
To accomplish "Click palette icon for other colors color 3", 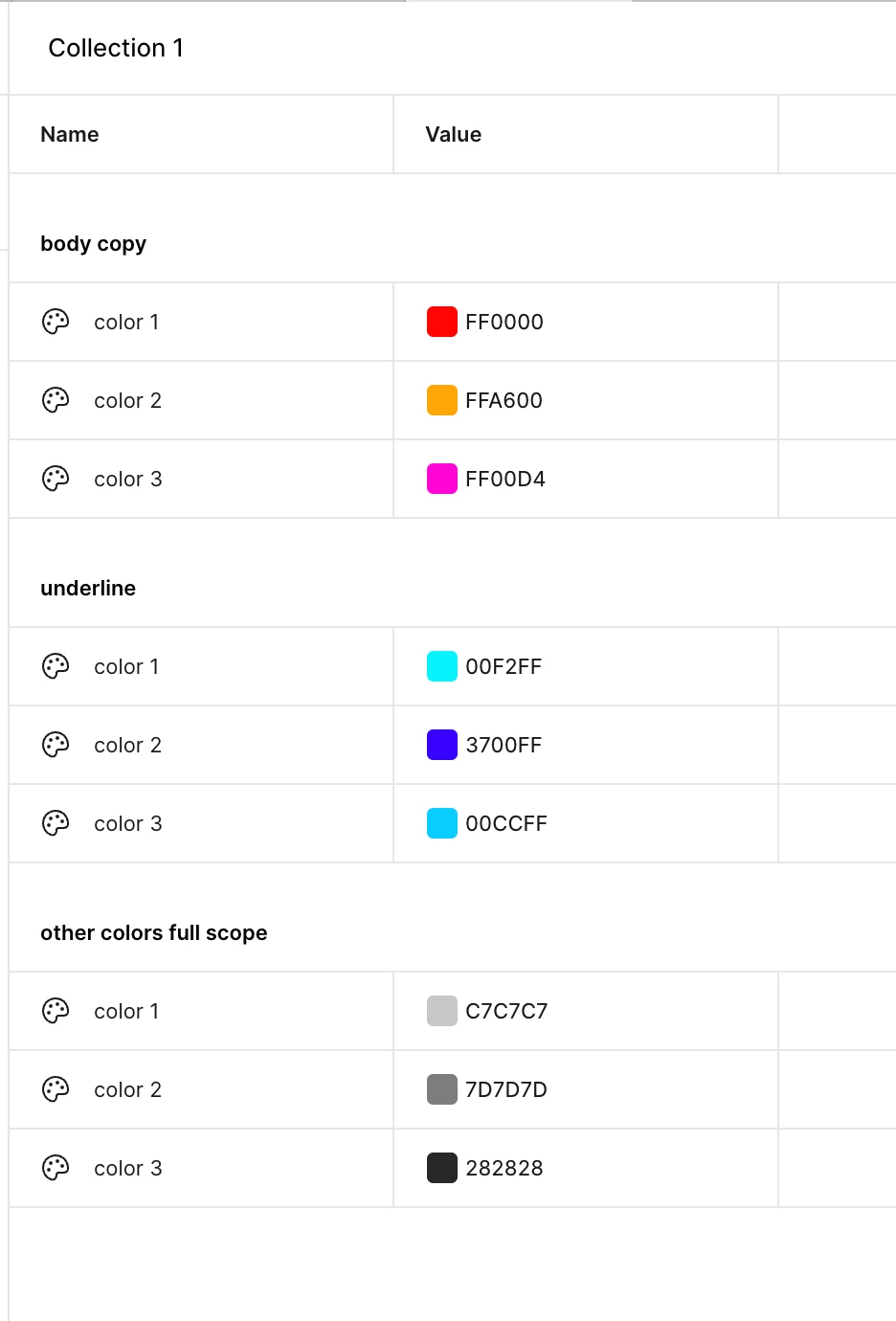I will point(56,1168).
